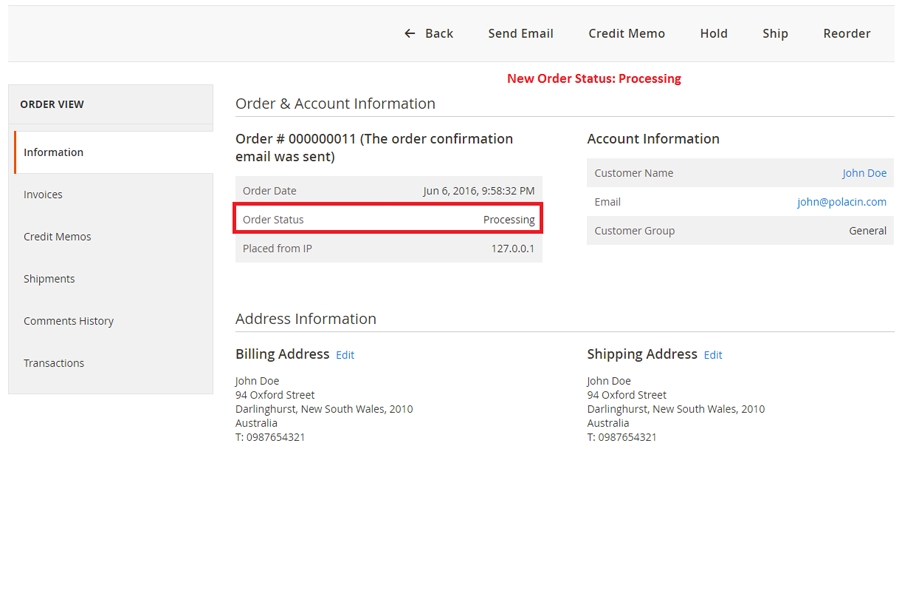Click the General customer group value
The height and width of the screenshot is (600, 900).
(x=867, y=231)
